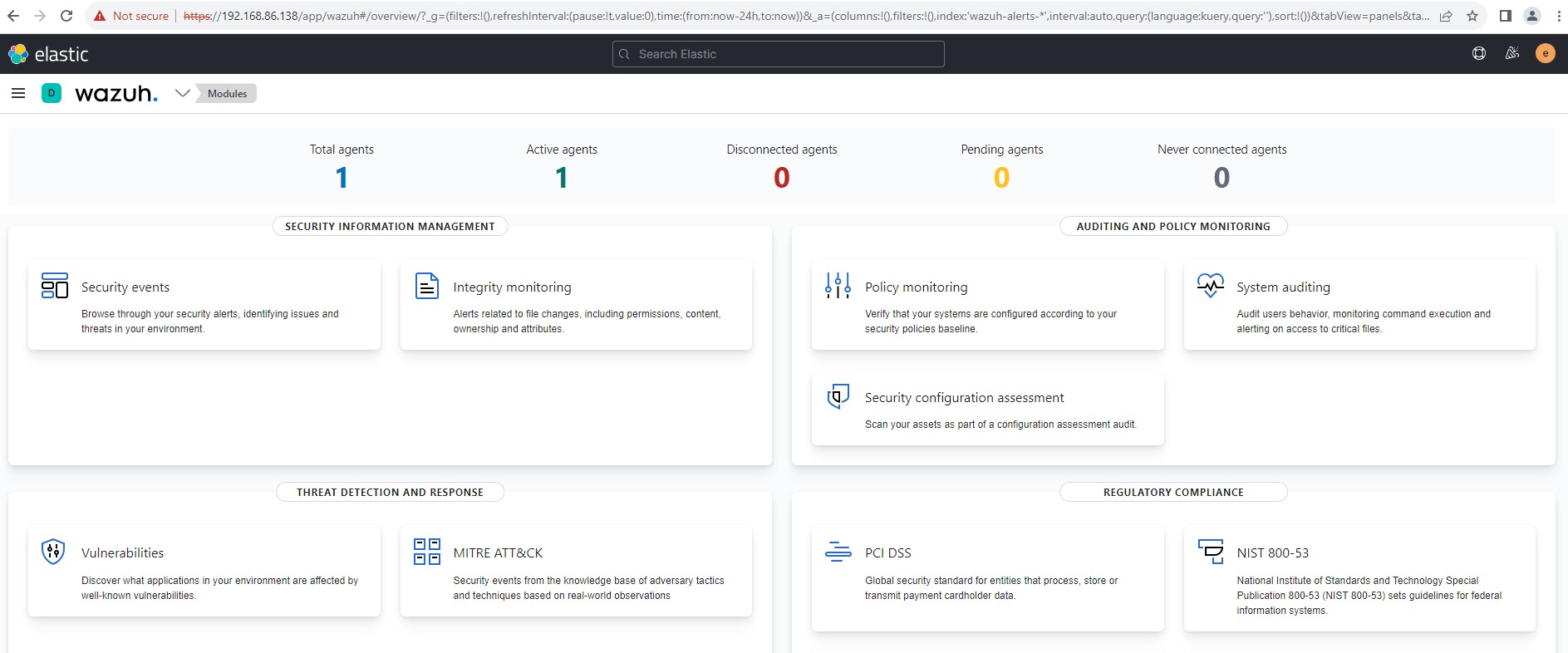Click the Never connected agents count
The image size is (1568, 653).
point(1221,178)
